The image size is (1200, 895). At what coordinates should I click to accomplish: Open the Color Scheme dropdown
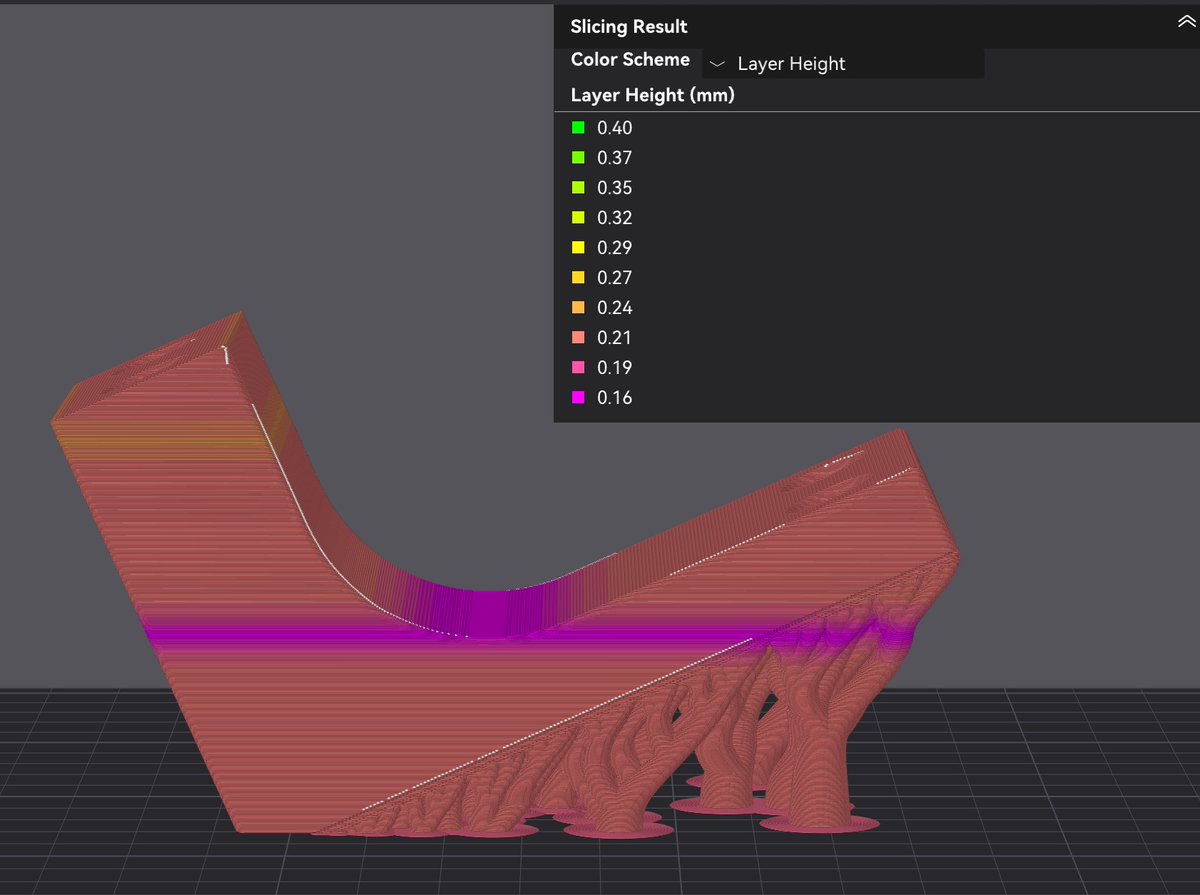(x=843, y=63)
